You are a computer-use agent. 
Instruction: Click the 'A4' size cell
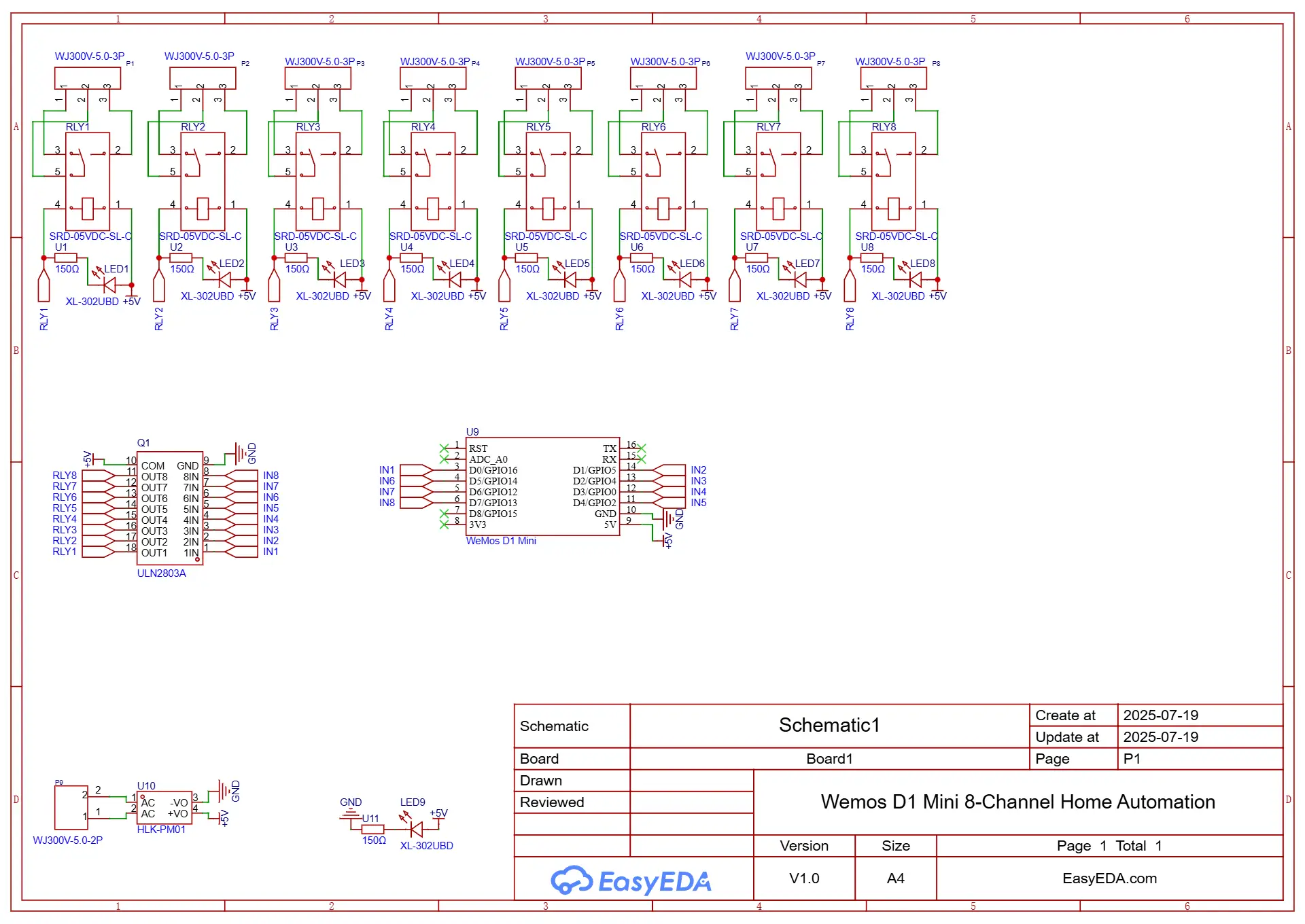pyautogui.click(x=895, y=878)
